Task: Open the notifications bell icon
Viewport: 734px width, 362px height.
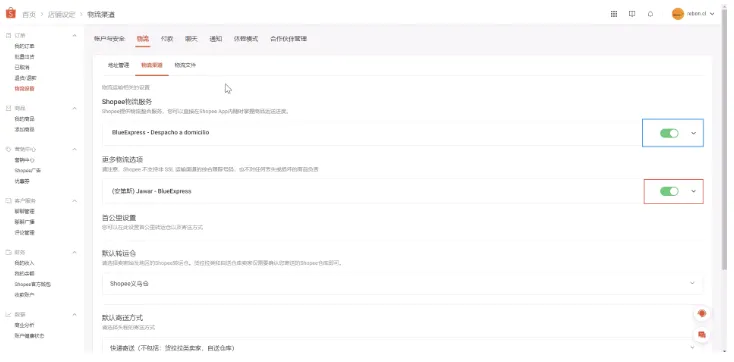Action: pyautogui.click(x=650, y=14)
